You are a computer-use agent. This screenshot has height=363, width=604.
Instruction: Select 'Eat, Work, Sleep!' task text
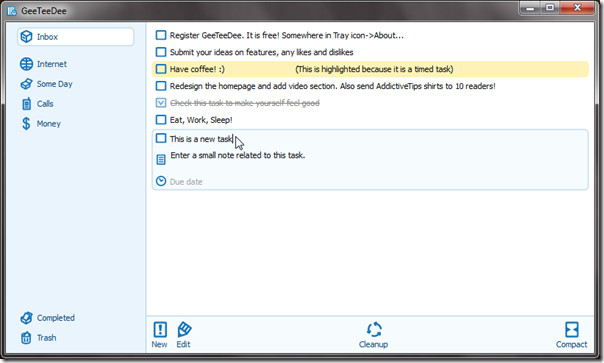click(201, 120)
